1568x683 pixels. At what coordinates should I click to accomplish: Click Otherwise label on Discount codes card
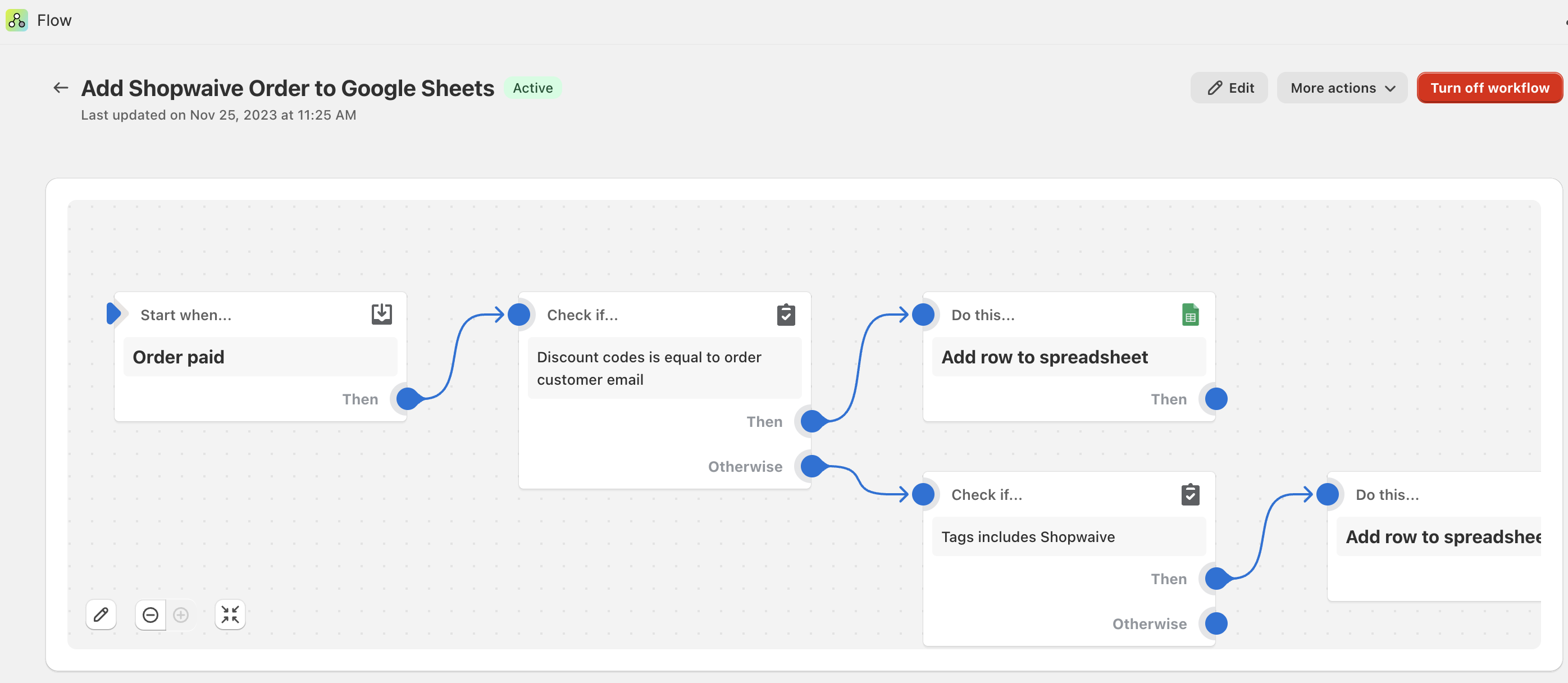(745, 466)
